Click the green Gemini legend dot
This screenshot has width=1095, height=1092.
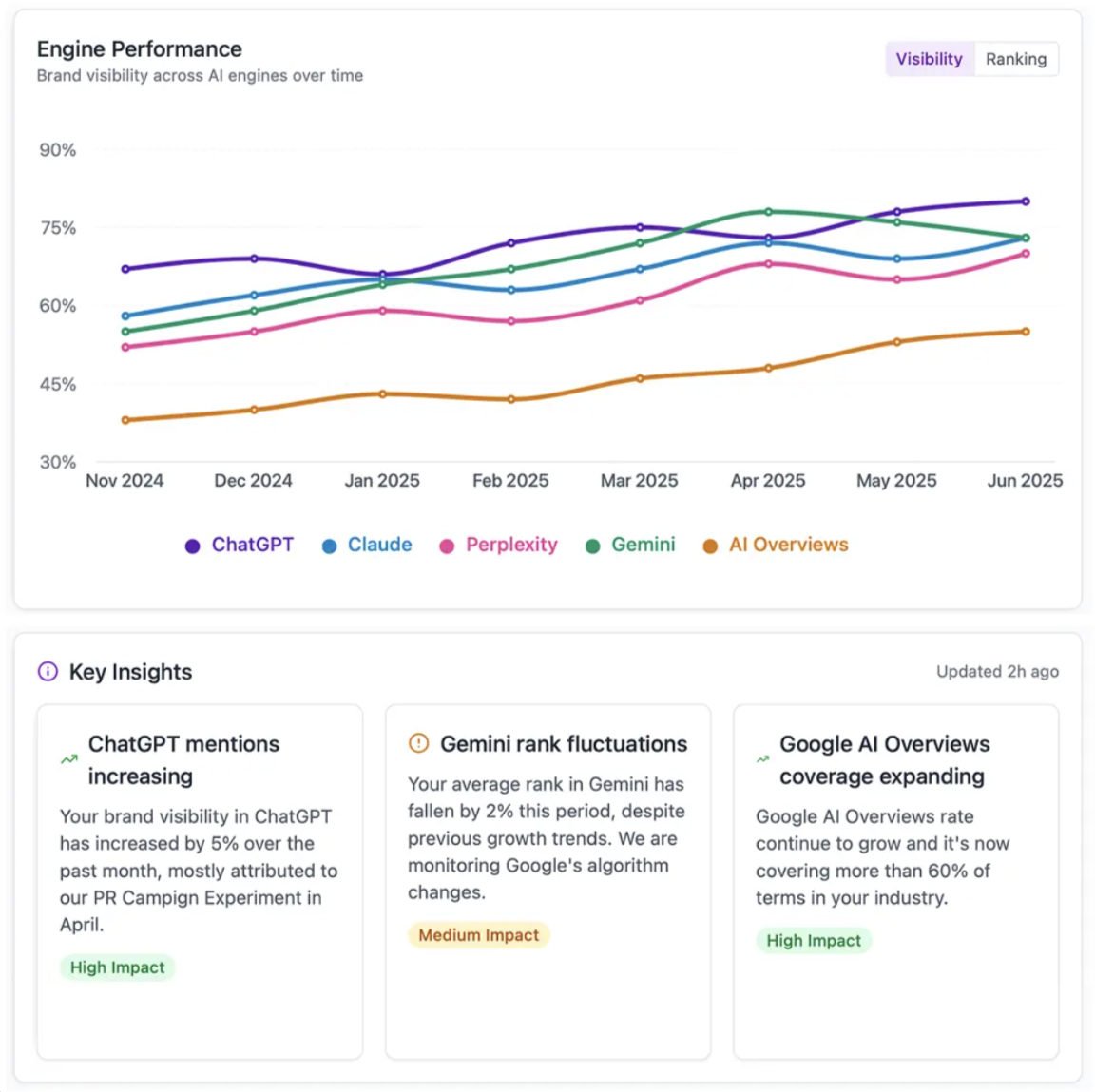595,545
